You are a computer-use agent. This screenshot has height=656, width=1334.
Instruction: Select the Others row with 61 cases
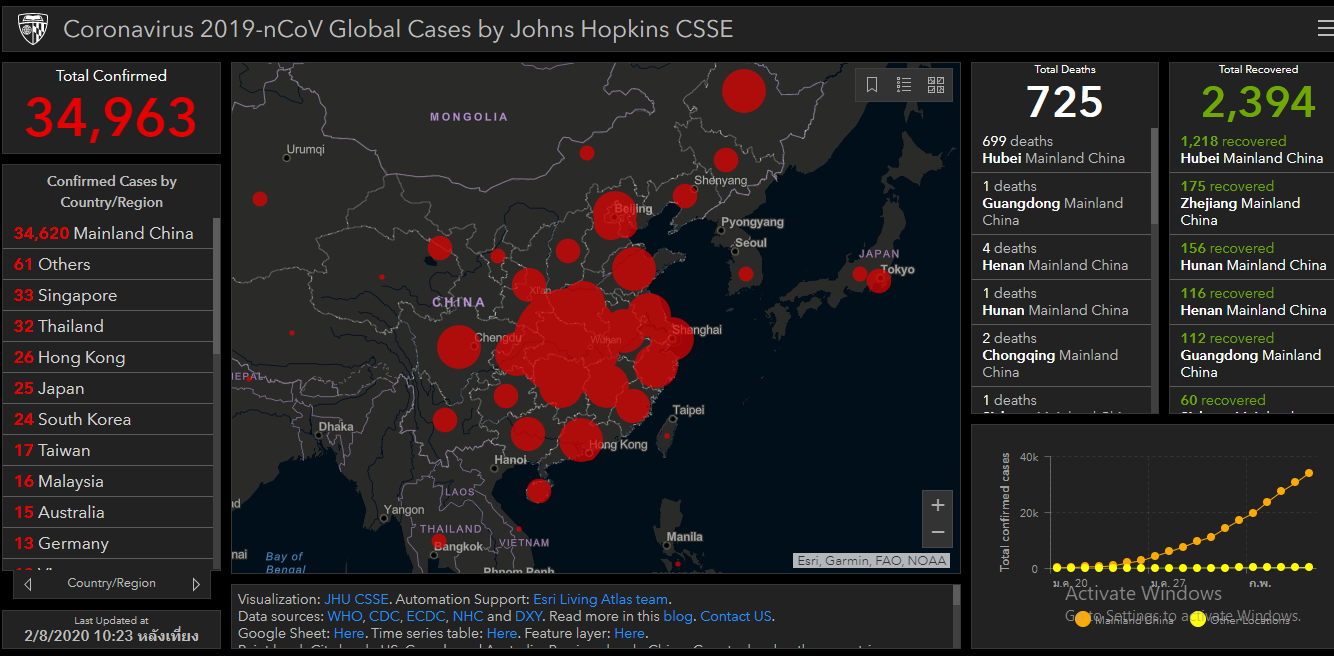click(108, 264)
